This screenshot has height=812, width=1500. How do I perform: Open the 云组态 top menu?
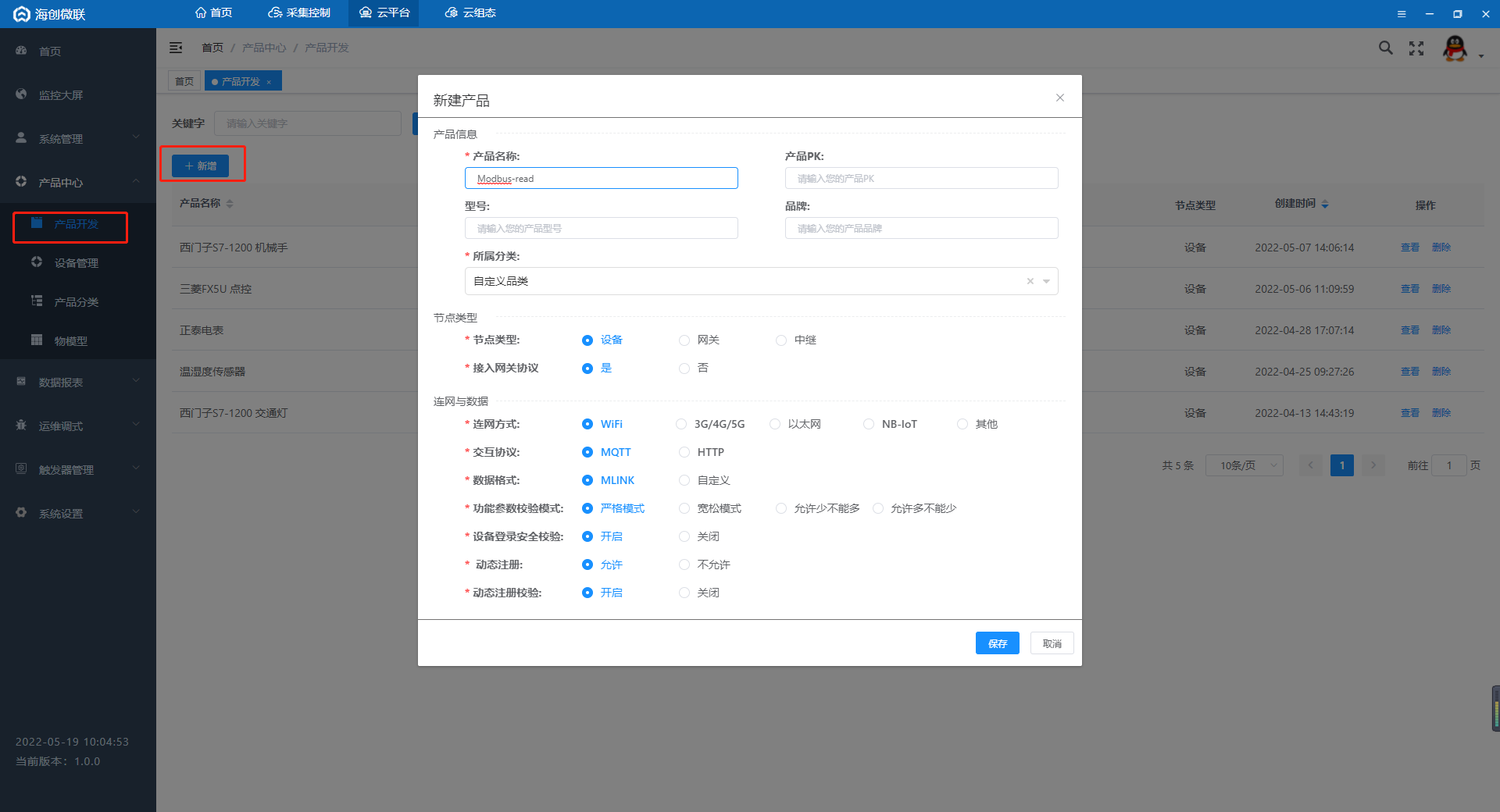pyautogui.click(x=471, y=12)
